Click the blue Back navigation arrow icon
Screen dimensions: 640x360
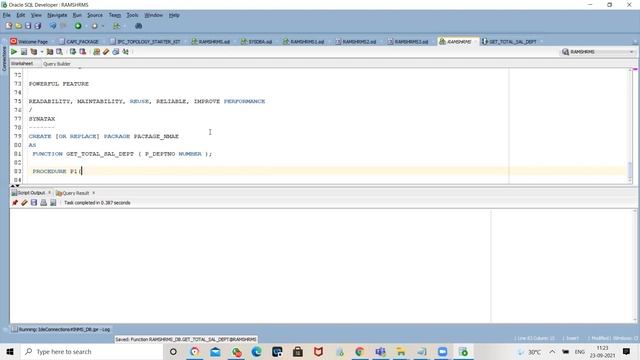point(53,26)
